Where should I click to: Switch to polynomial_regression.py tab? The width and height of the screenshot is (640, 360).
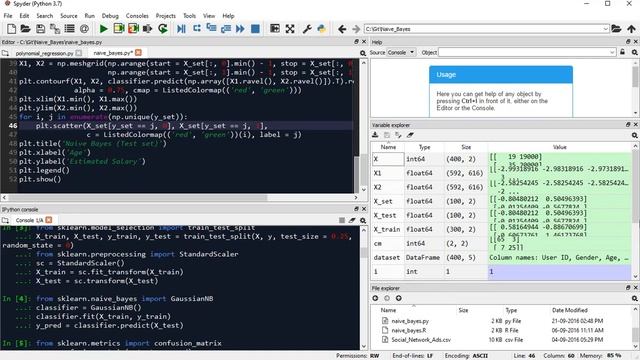(44, 53)
